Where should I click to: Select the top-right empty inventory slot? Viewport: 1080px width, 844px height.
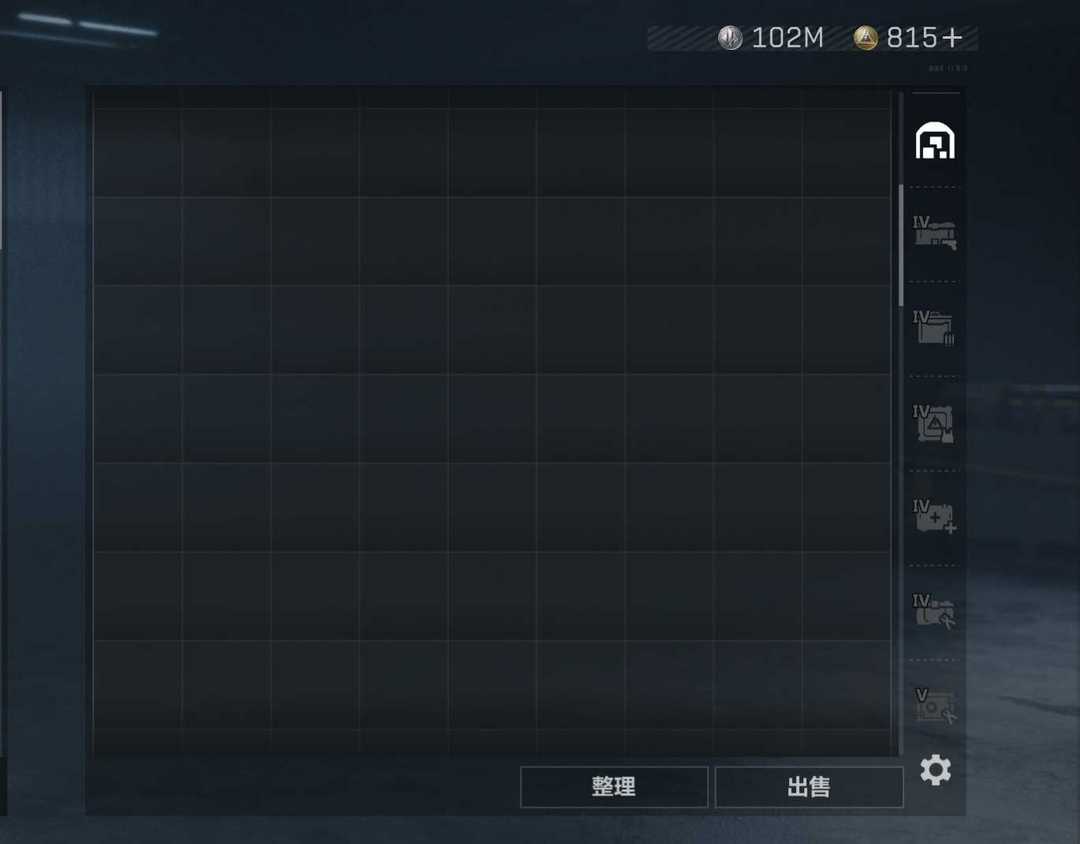pos(847,152)
